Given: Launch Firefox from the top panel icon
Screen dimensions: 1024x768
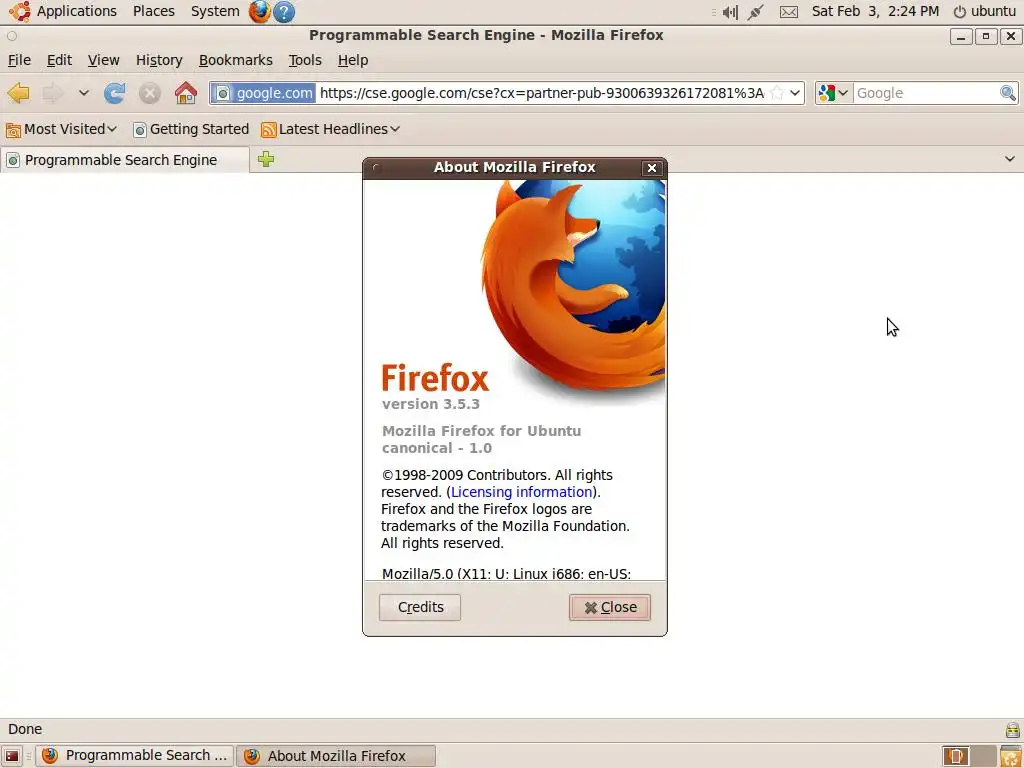Looking at the screenshot, I should [x=259, y=11].
